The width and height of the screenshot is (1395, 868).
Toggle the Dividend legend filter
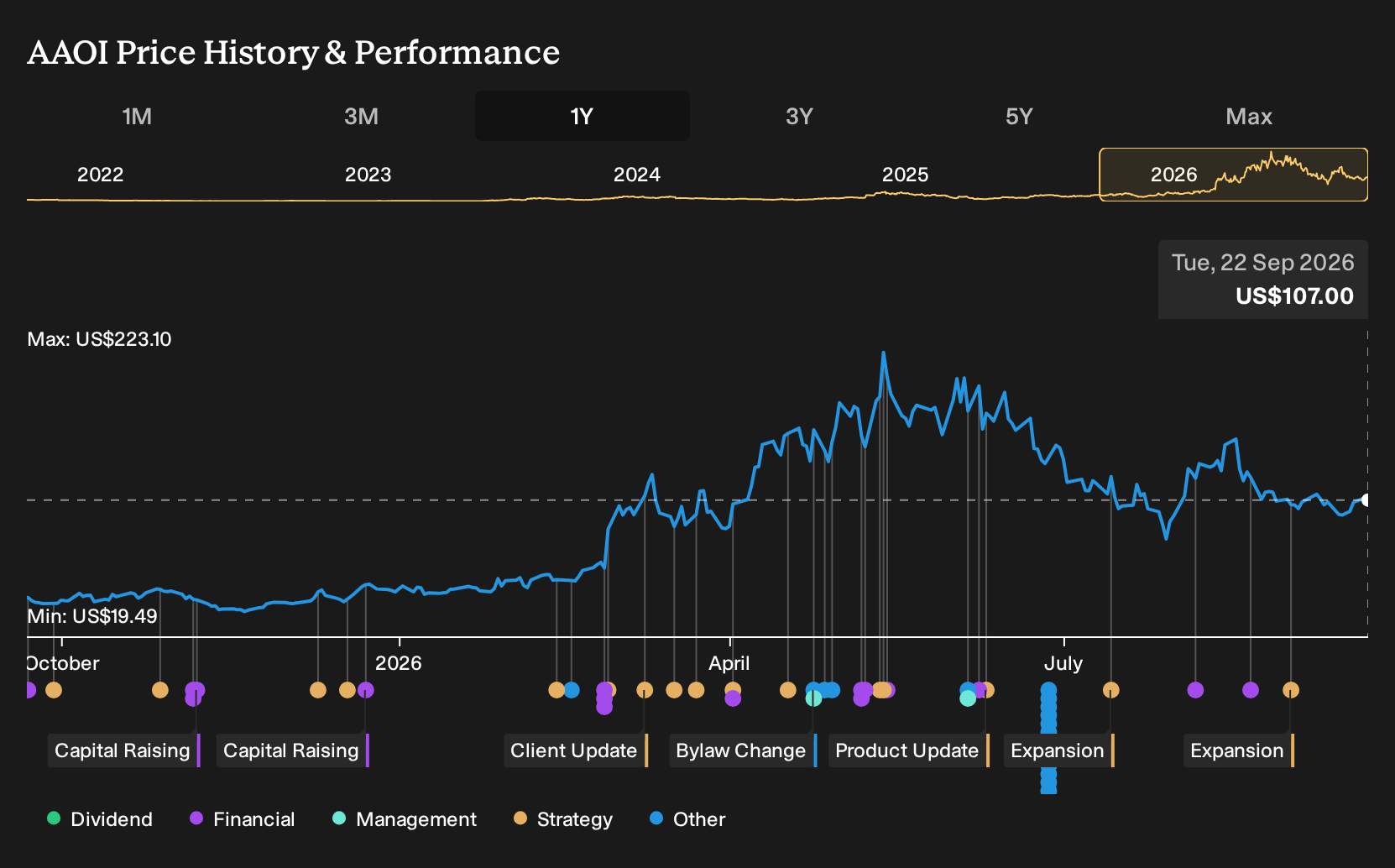point(100,819)
